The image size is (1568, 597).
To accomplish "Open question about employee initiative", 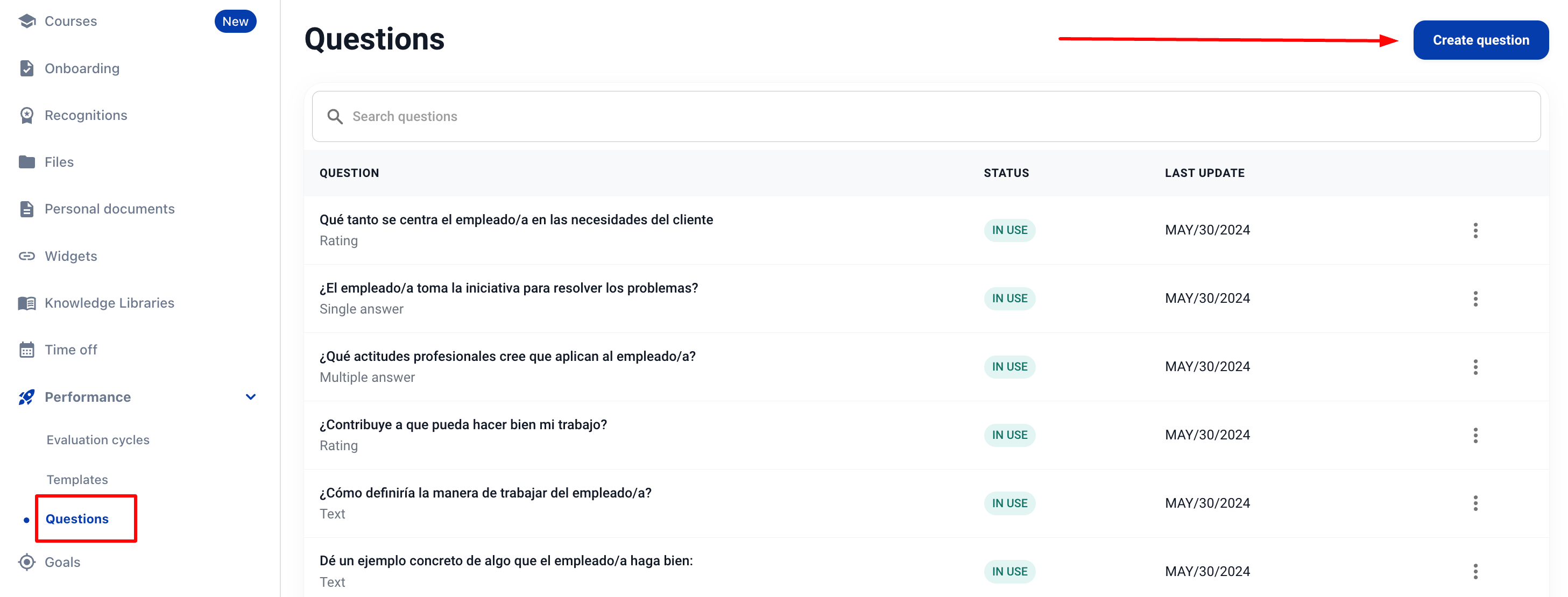I will pos(508,288).
